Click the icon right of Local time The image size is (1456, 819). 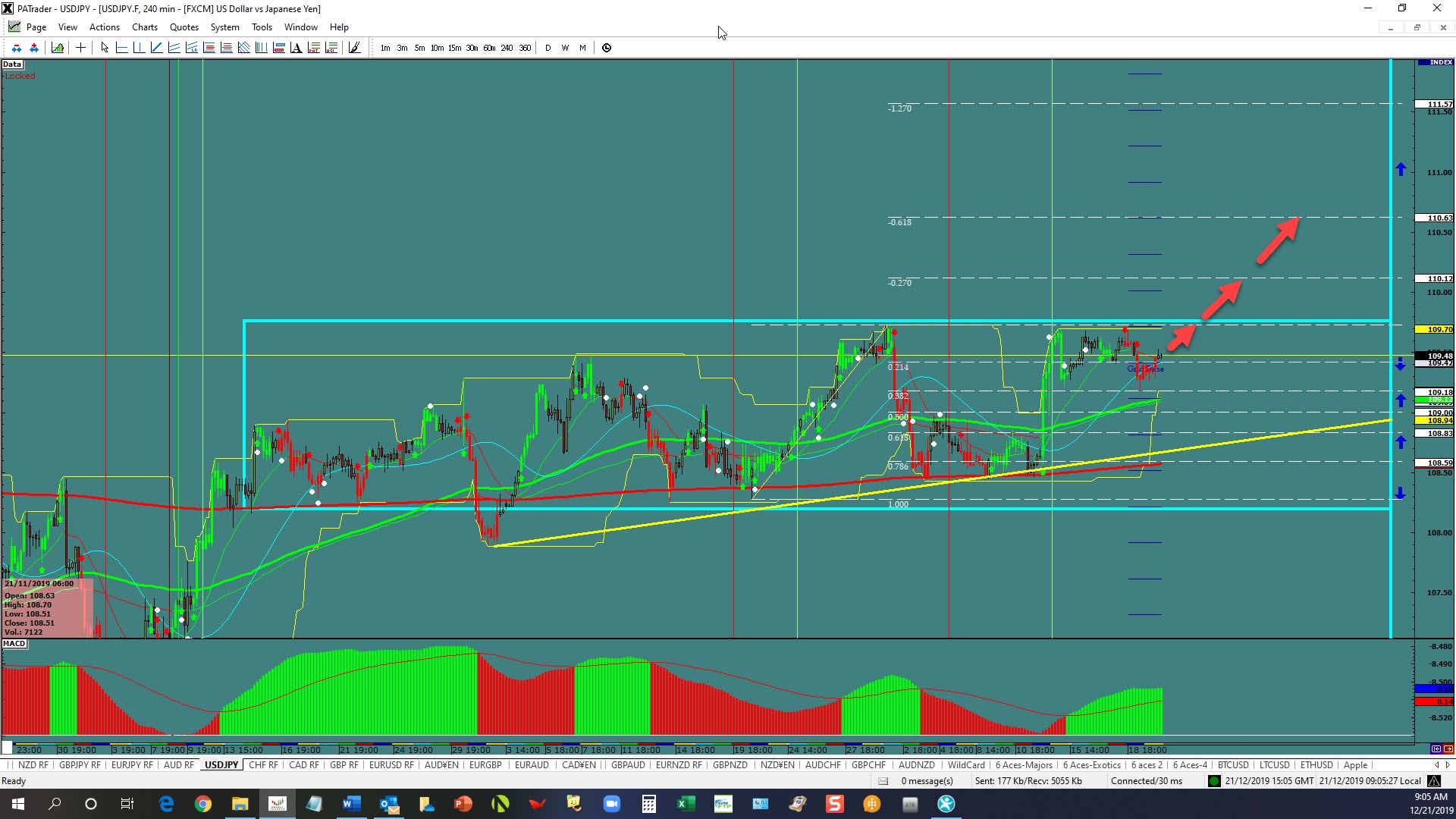point(1434,781)
